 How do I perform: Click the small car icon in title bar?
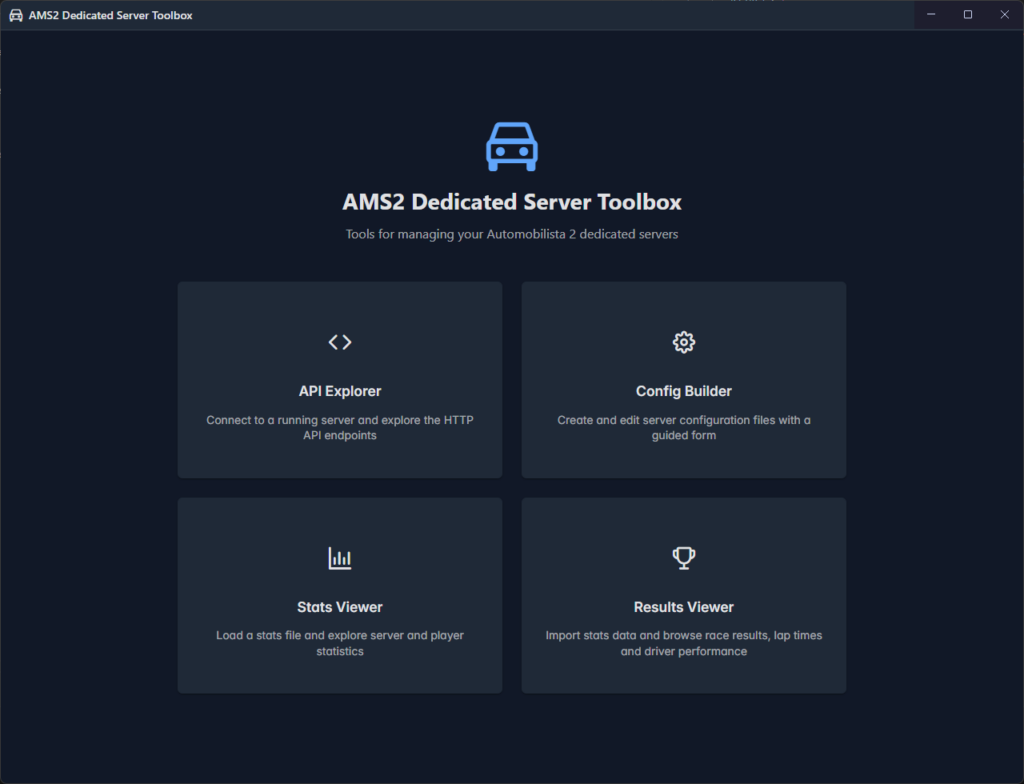click(x=16, y=15)
